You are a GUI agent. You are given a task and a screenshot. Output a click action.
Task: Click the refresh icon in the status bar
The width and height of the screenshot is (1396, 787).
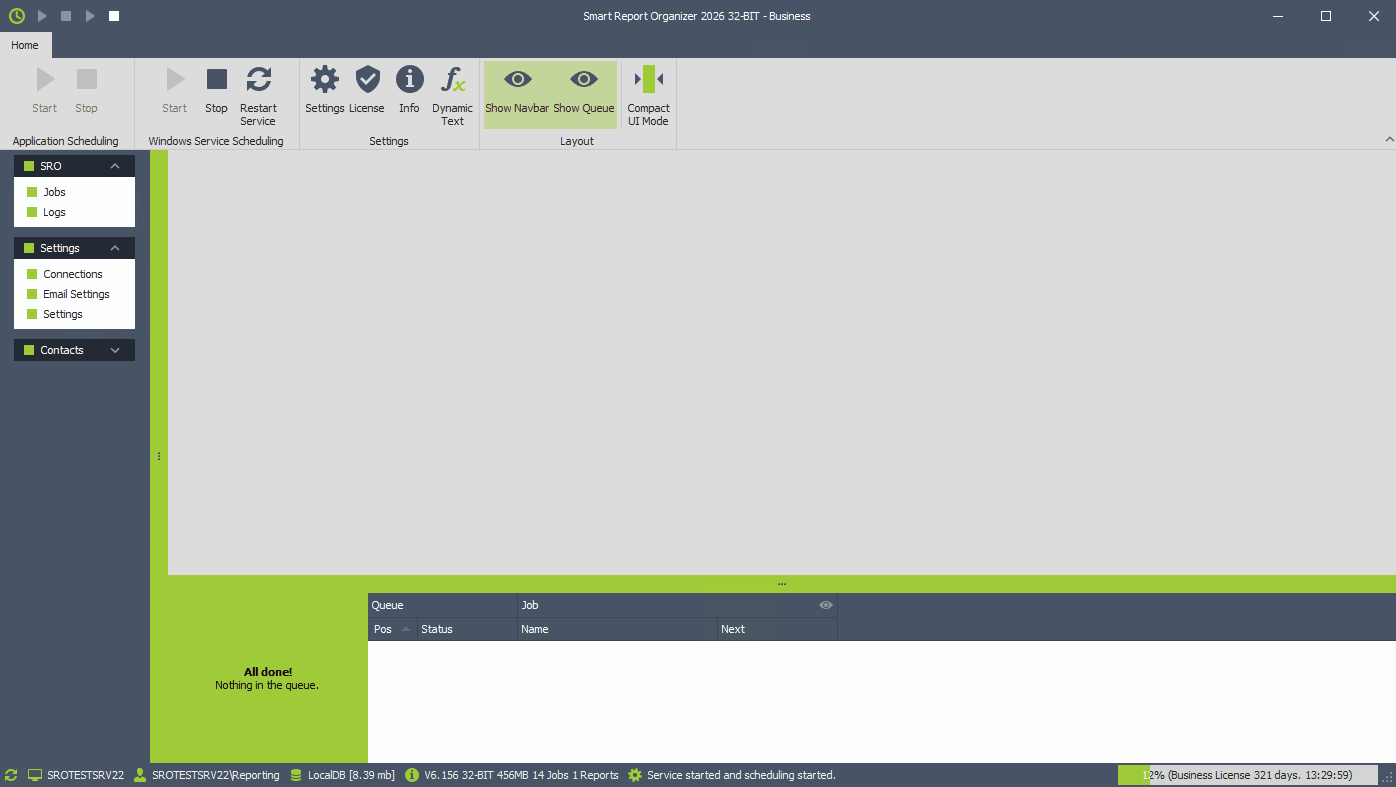(x=11, y=775)
